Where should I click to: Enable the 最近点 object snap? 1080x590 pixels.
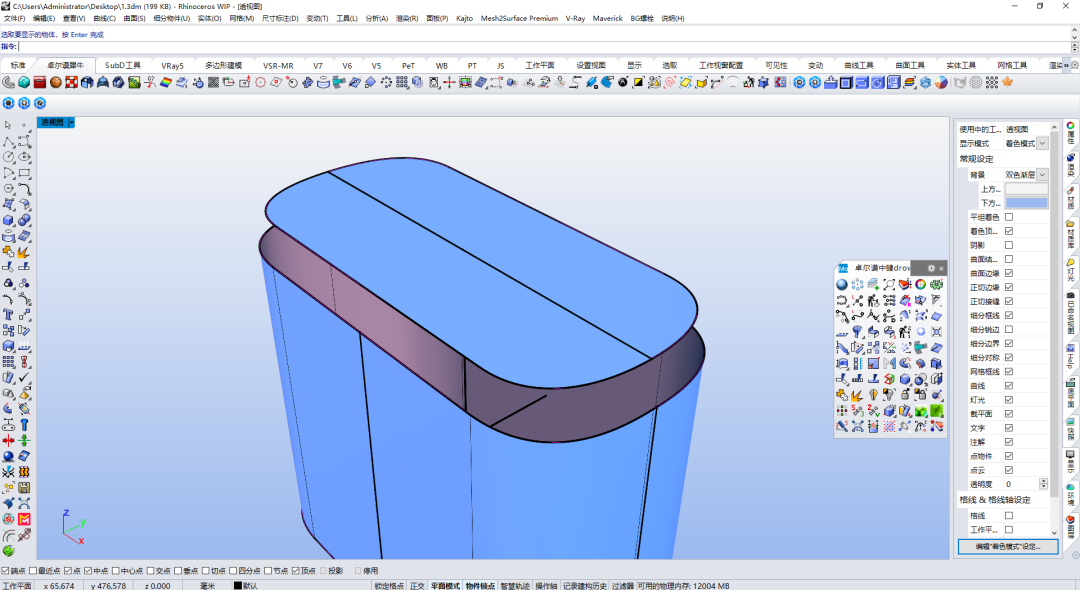[33, 571]
